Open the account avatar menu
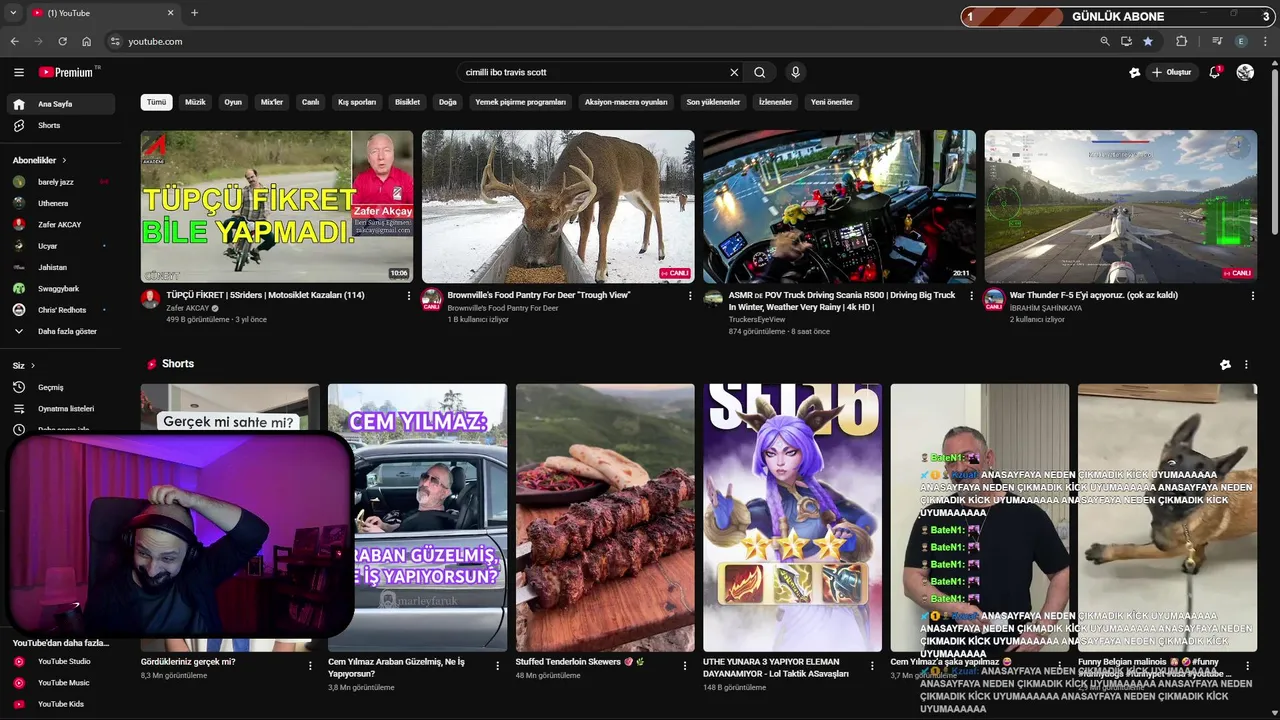 (1245, 72)
